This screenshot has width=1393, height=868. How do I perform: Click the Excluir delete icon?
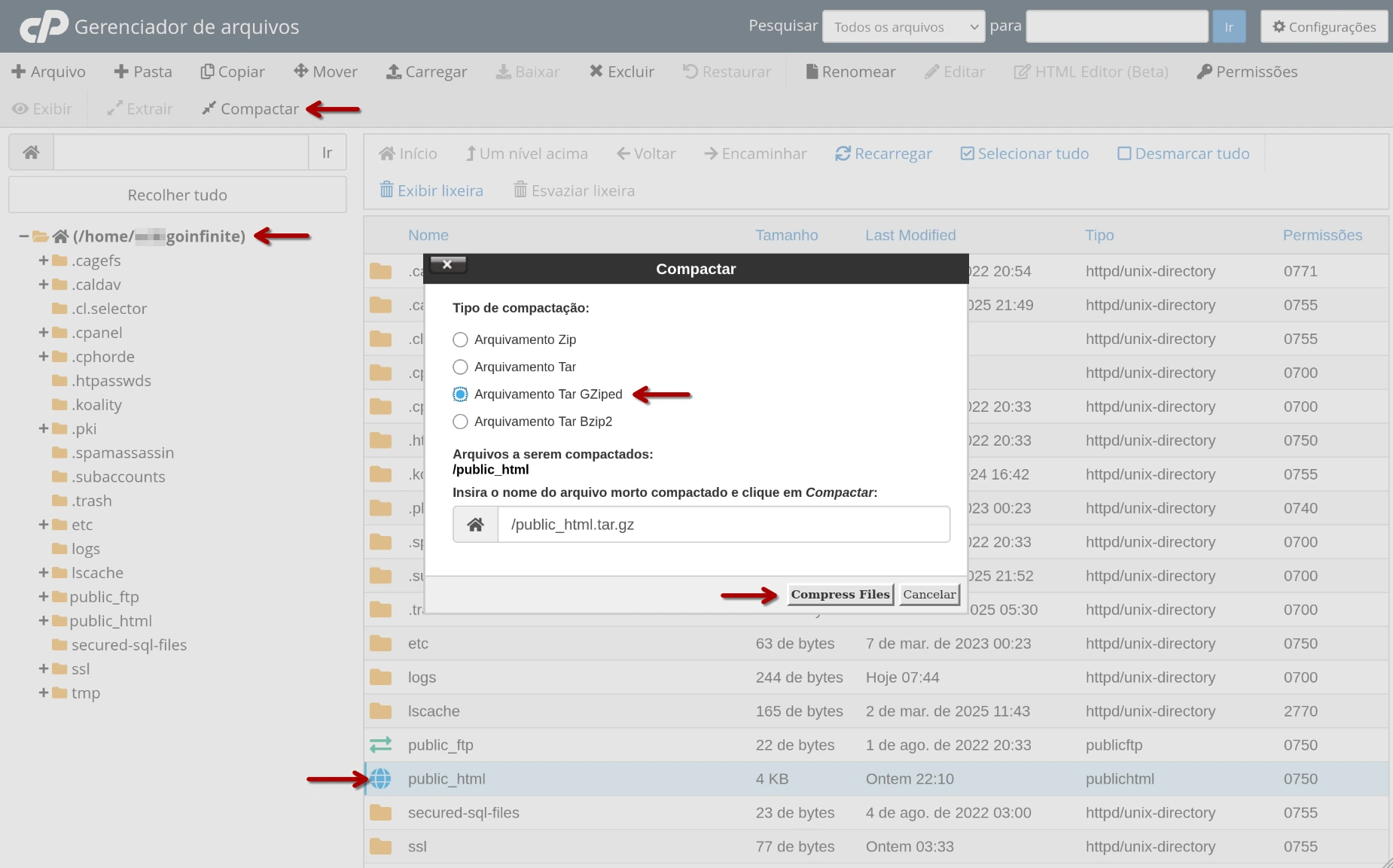(596, 71)
